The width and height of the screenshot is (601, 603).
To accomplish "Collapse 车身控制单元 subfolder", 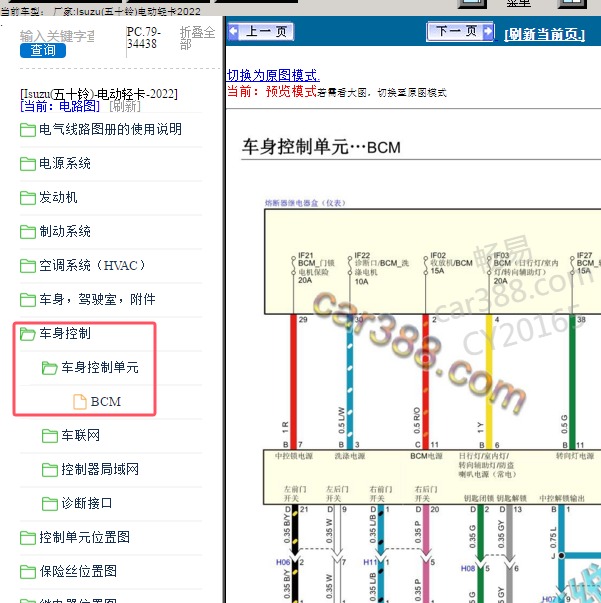I will pyautogui.click(x=50, y=368).
